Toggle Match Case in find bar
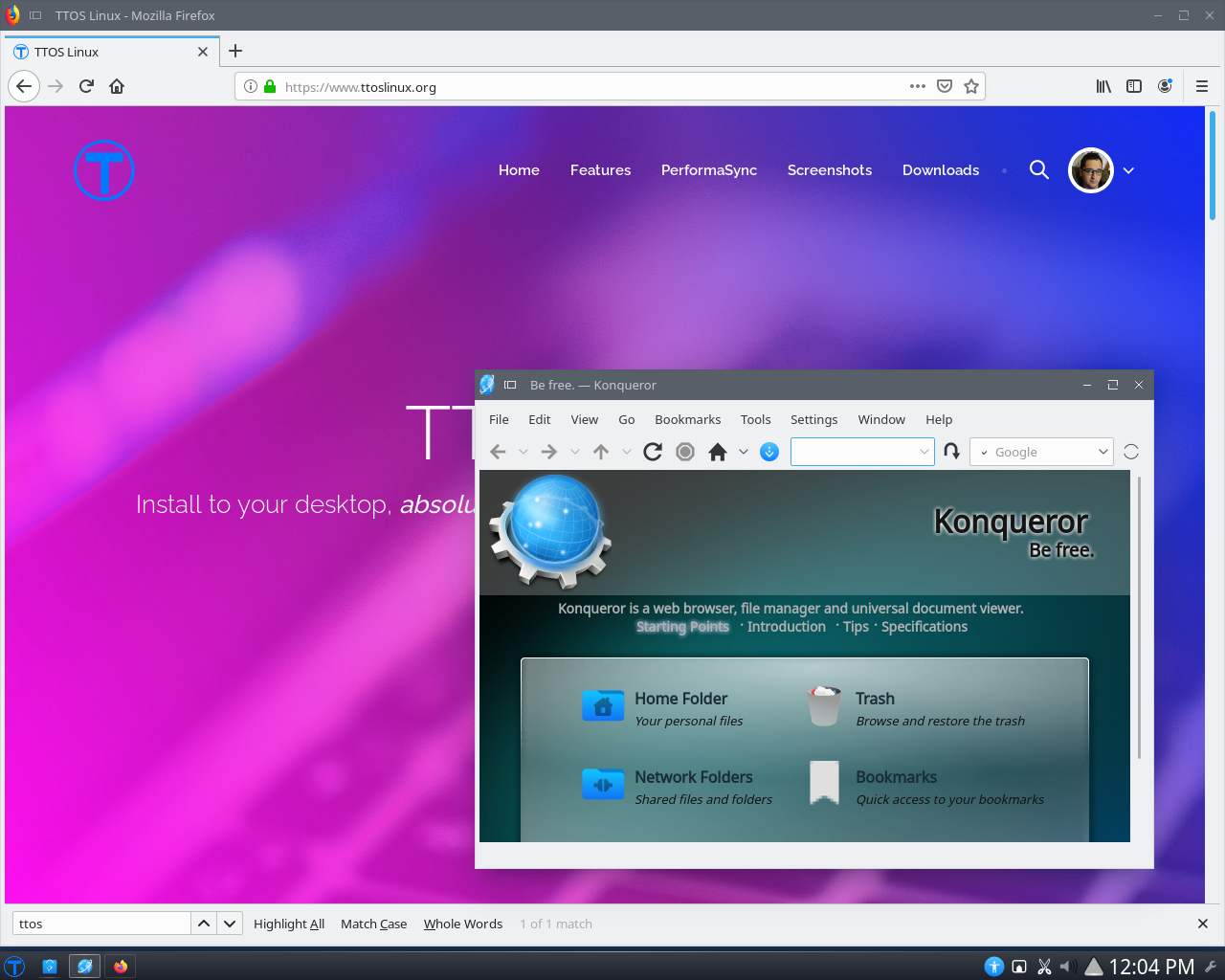 (373, 924)
